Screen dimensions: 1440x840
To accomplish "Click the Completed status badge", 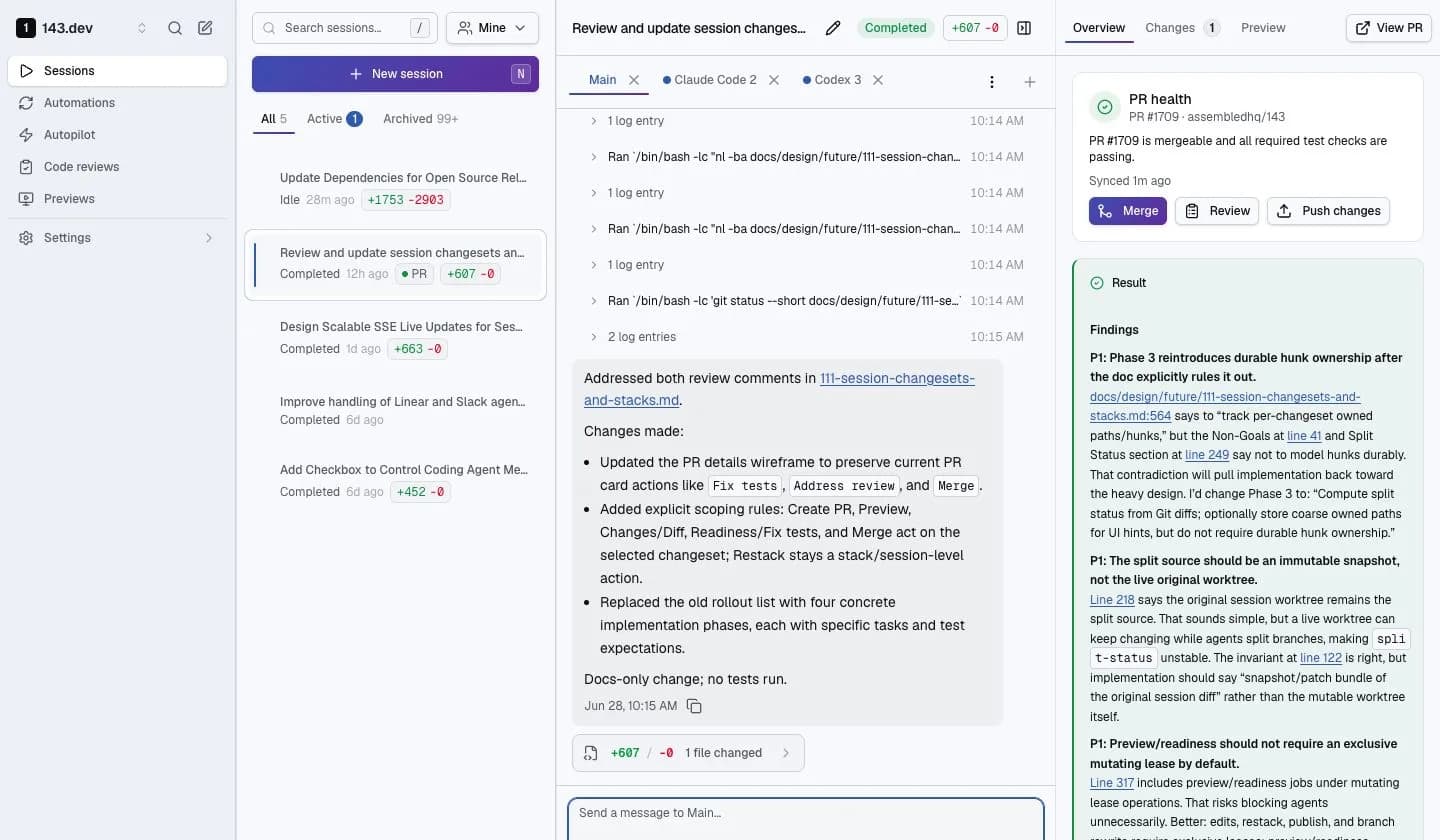I will (x=895, y=28).
